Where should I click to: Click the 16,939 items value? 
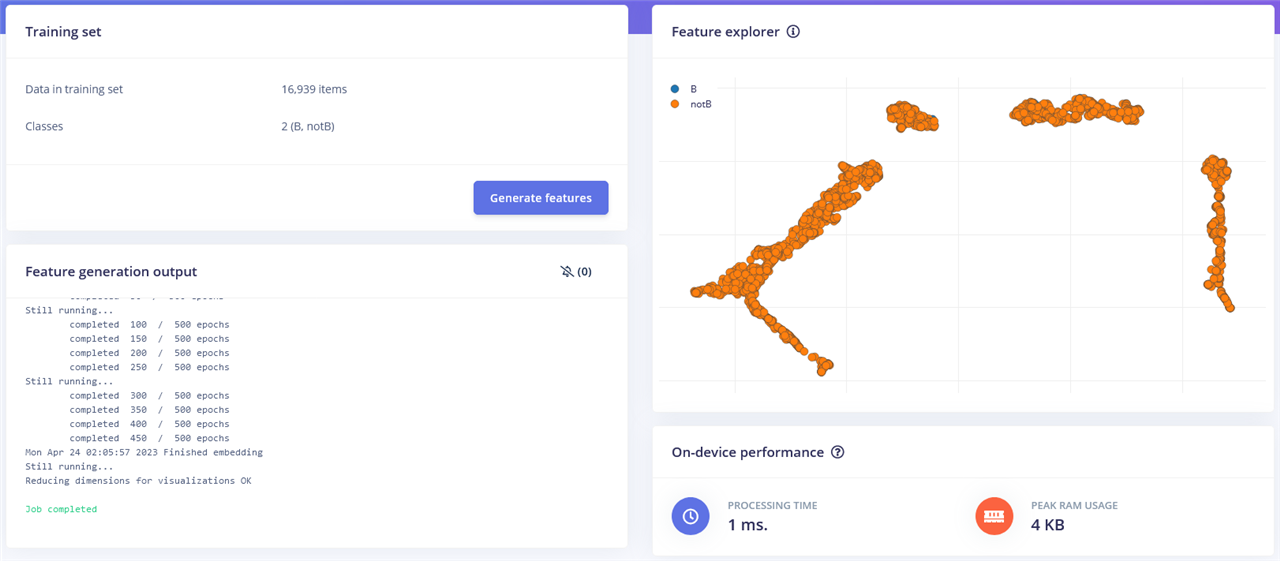[314, 89]
